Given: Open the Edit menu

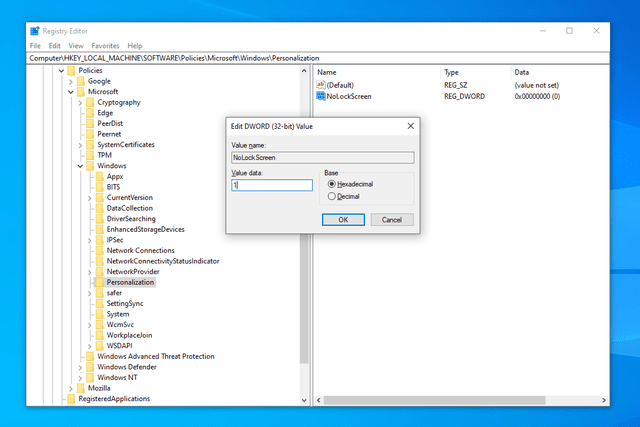Looking at the screenshot, I should (54, 46).
